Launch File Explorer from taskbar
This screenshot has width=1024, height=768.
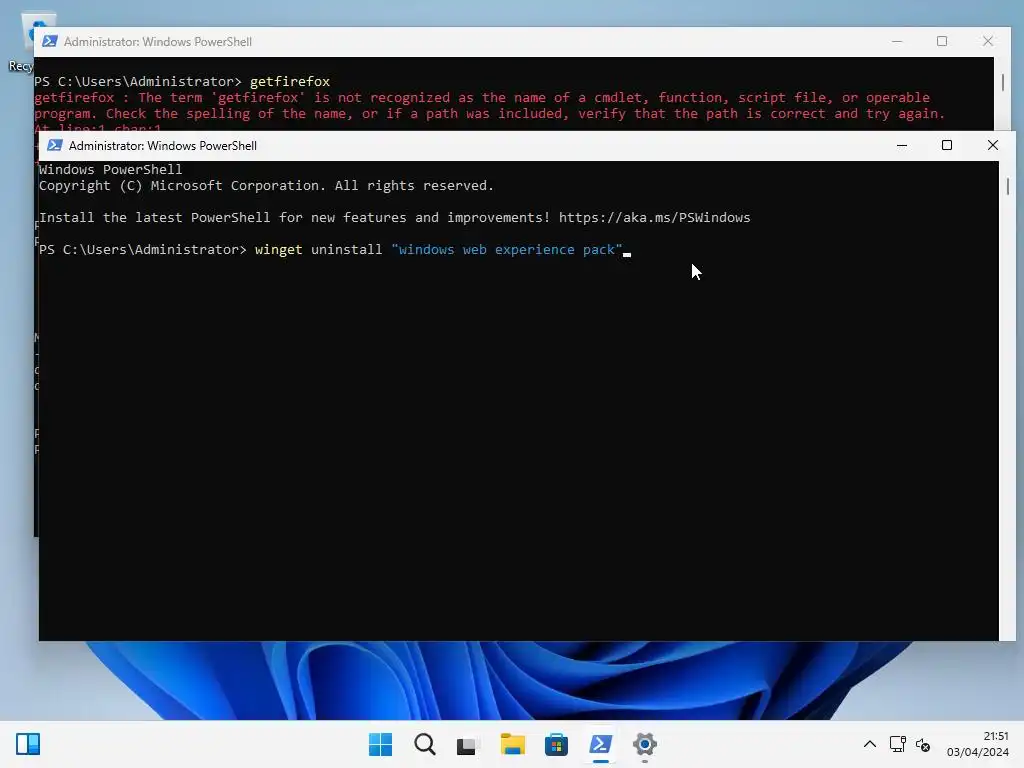click(x=513, y=744)
